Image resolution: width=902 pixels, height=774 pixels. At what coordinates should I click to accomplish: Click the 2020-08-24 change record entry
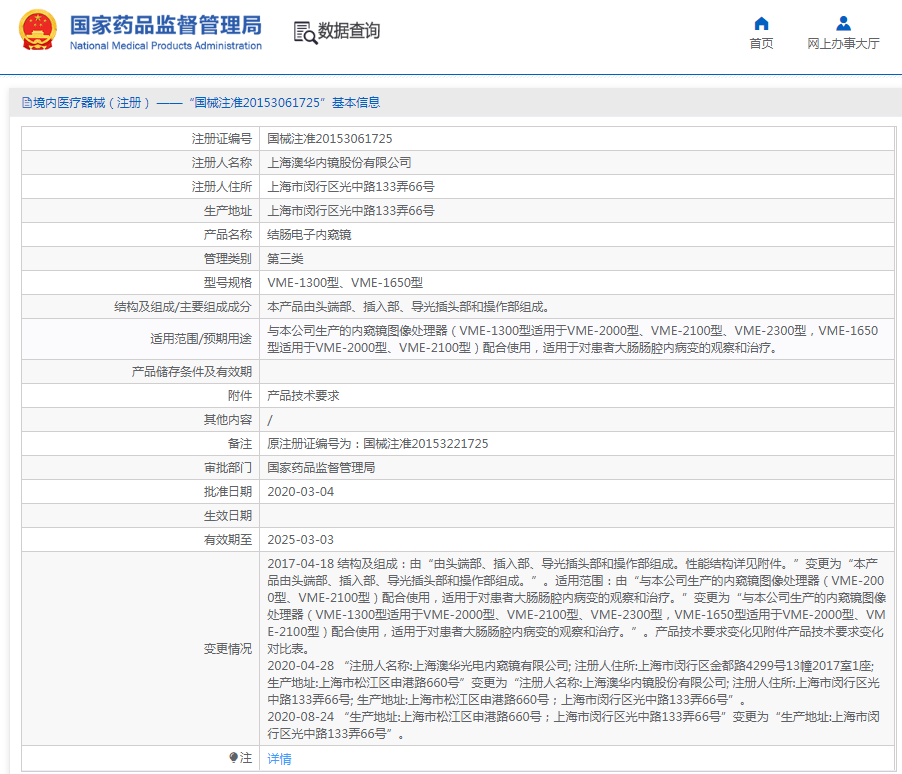[574, 725]
